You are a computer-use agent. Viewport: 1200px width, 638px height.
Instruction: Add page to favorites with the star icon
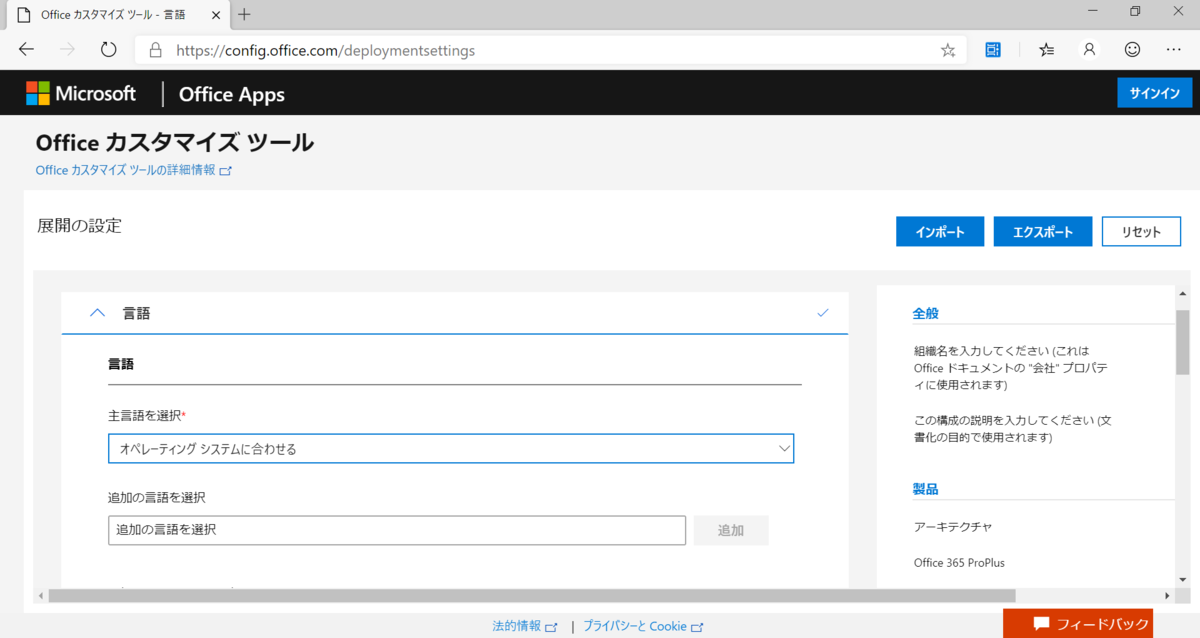point(948,50)
